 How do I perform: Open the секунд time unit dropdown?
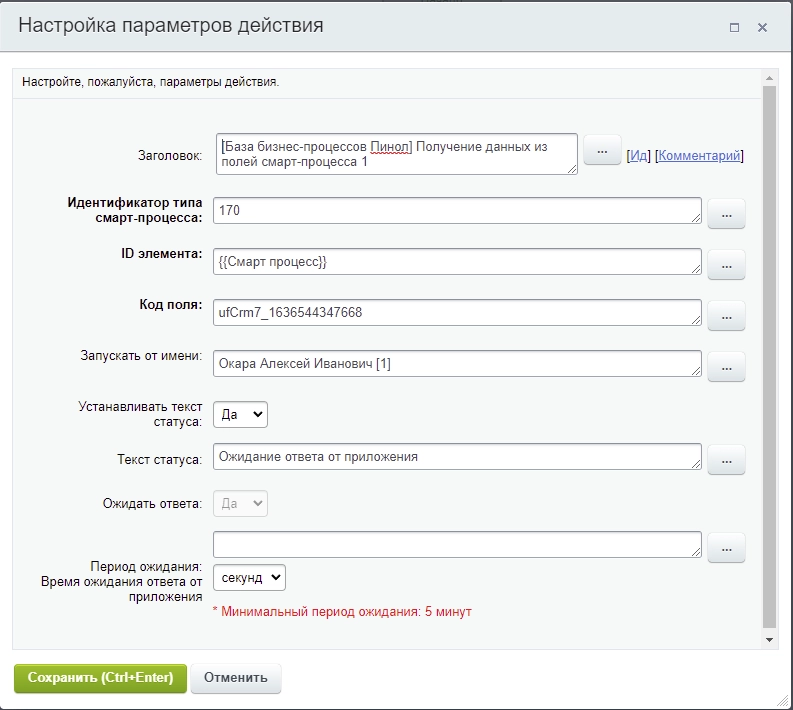pos(249,577)
